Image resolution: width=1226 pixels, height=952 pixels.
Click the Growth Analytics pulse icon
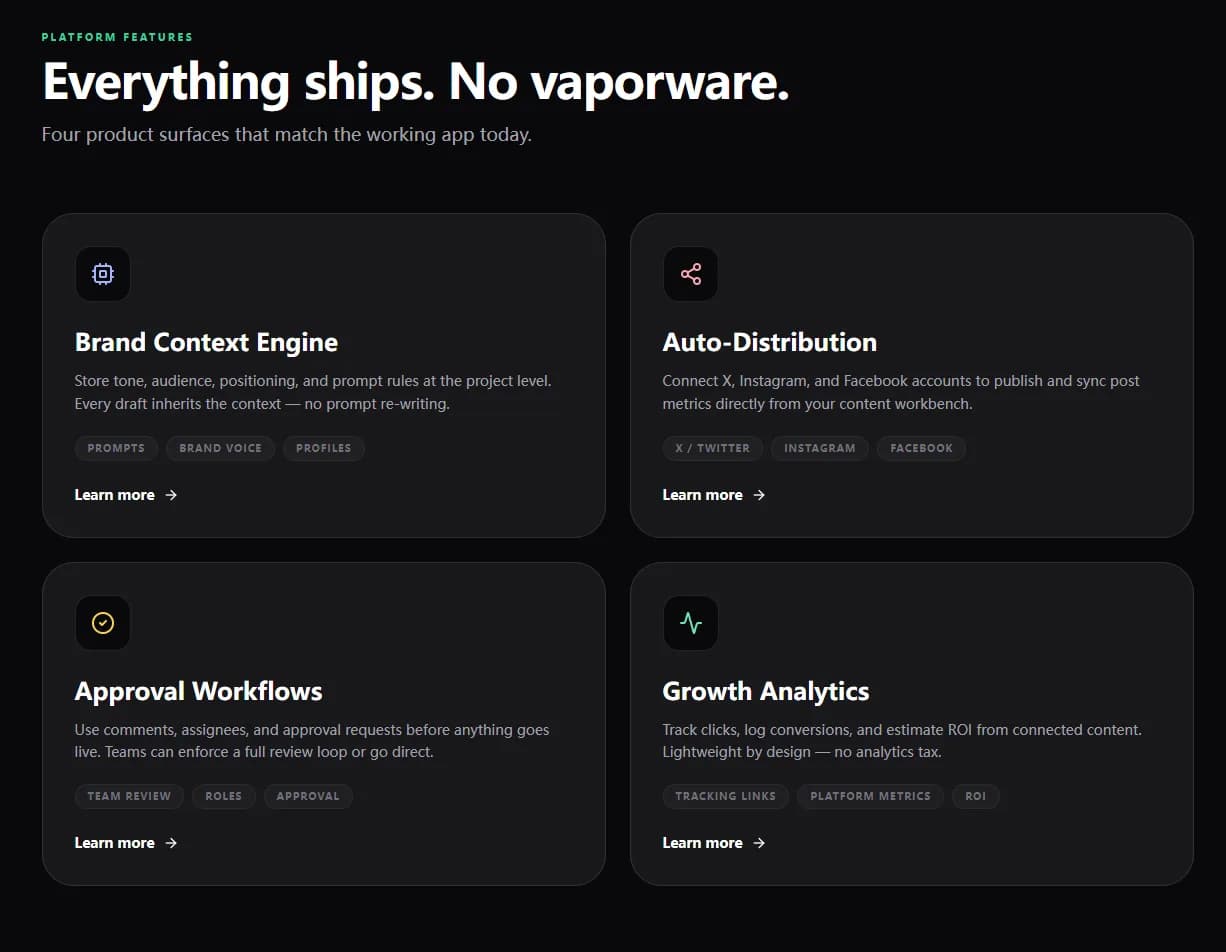(691, 623)
